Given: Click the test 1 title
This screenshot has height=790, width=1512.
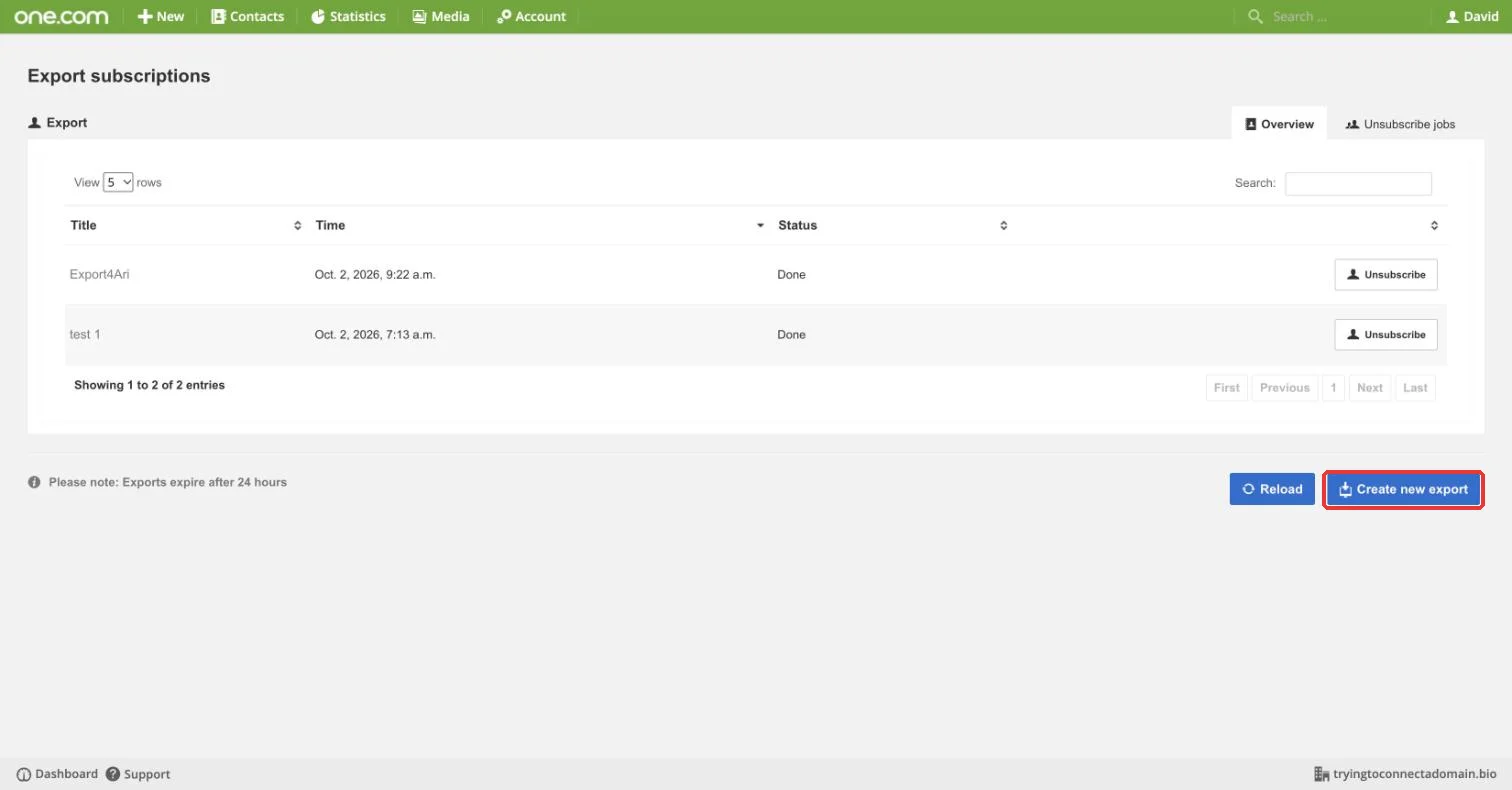Looking at the screenshot, I should tap(85, 334).
